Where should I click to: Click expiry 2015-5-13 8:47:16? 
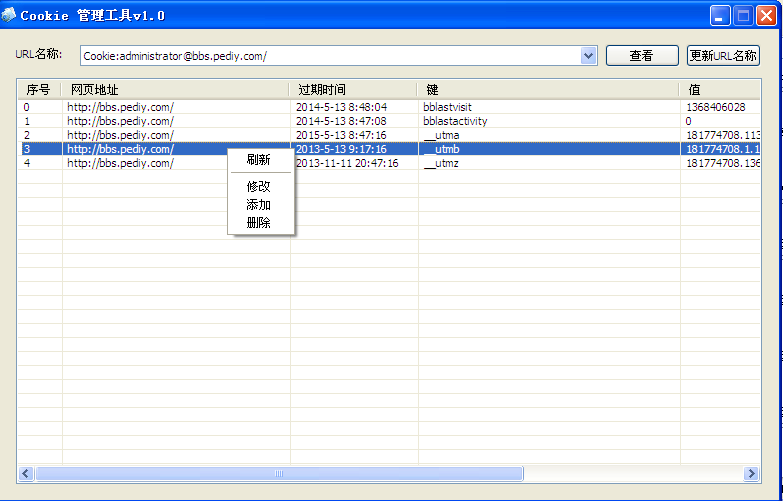click(341, 135)
